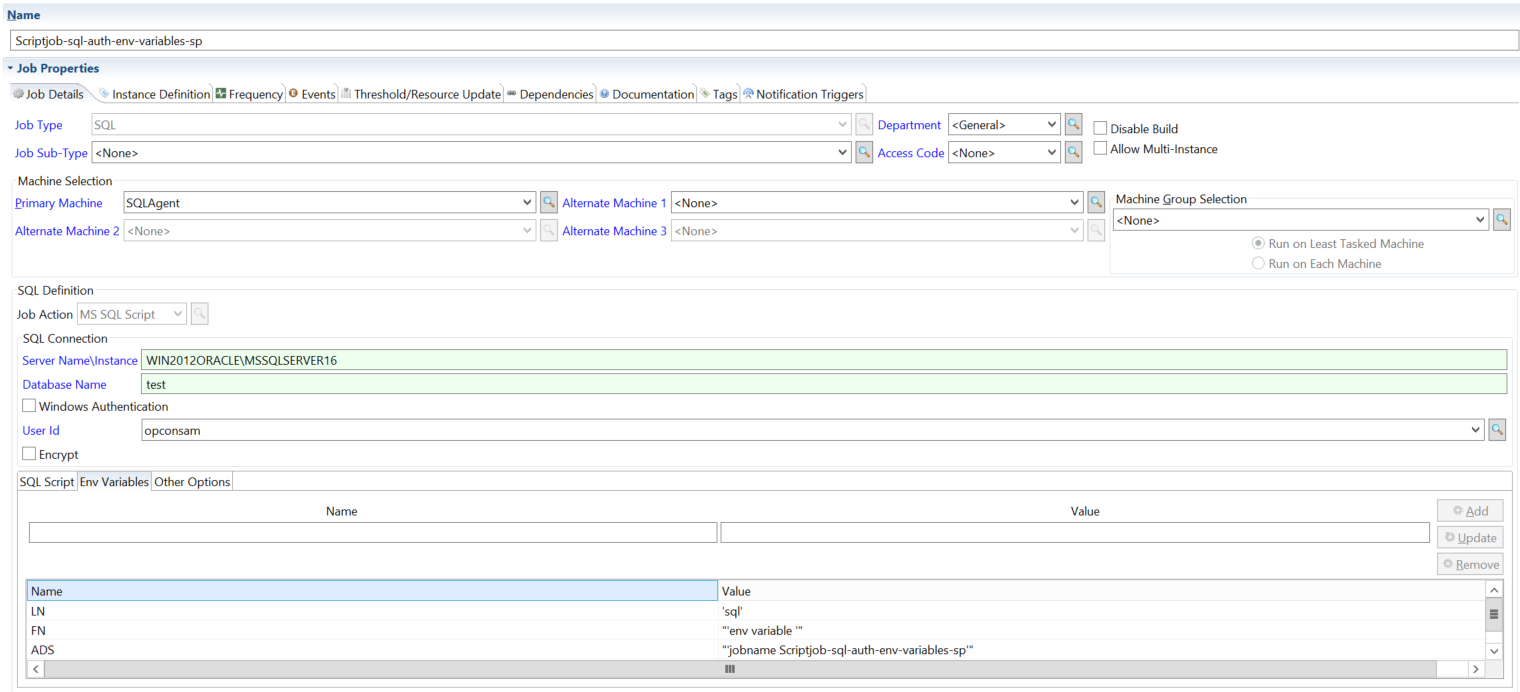Click the Update button
The image size is (1520, 692).
tap(1469, 538)
